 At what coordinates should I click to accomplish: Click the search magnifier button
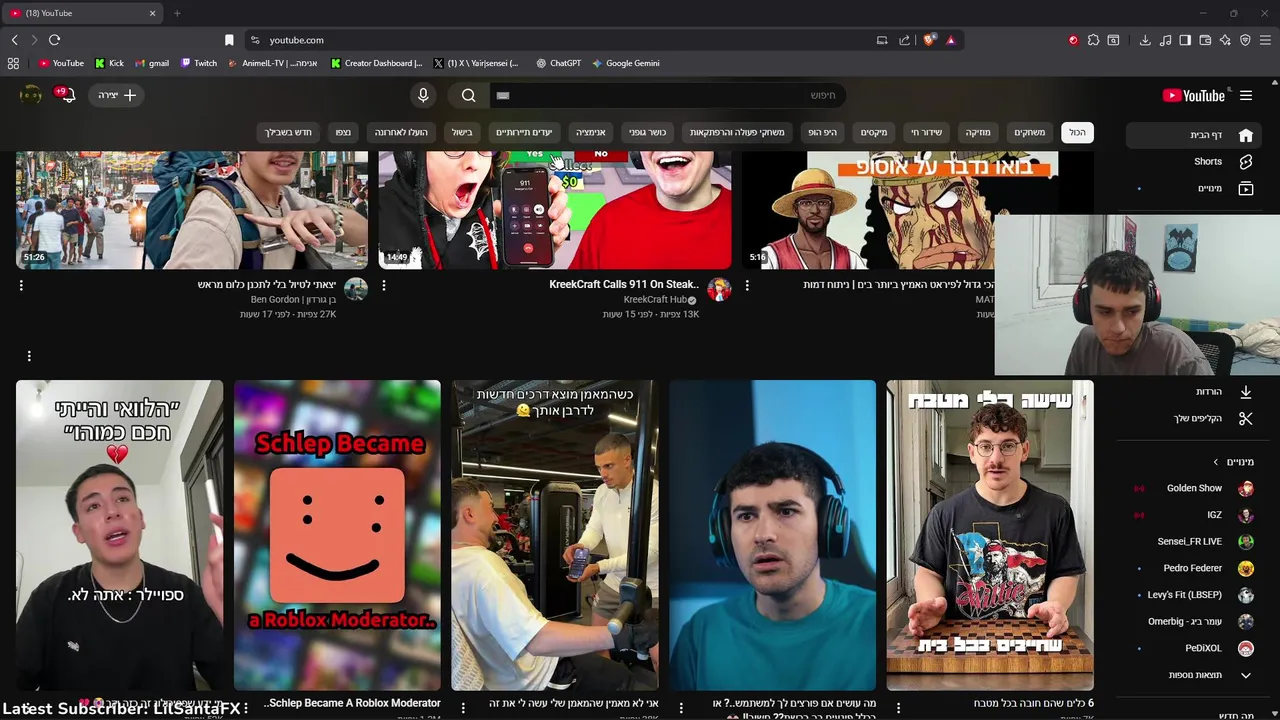(x=469, y=95)
